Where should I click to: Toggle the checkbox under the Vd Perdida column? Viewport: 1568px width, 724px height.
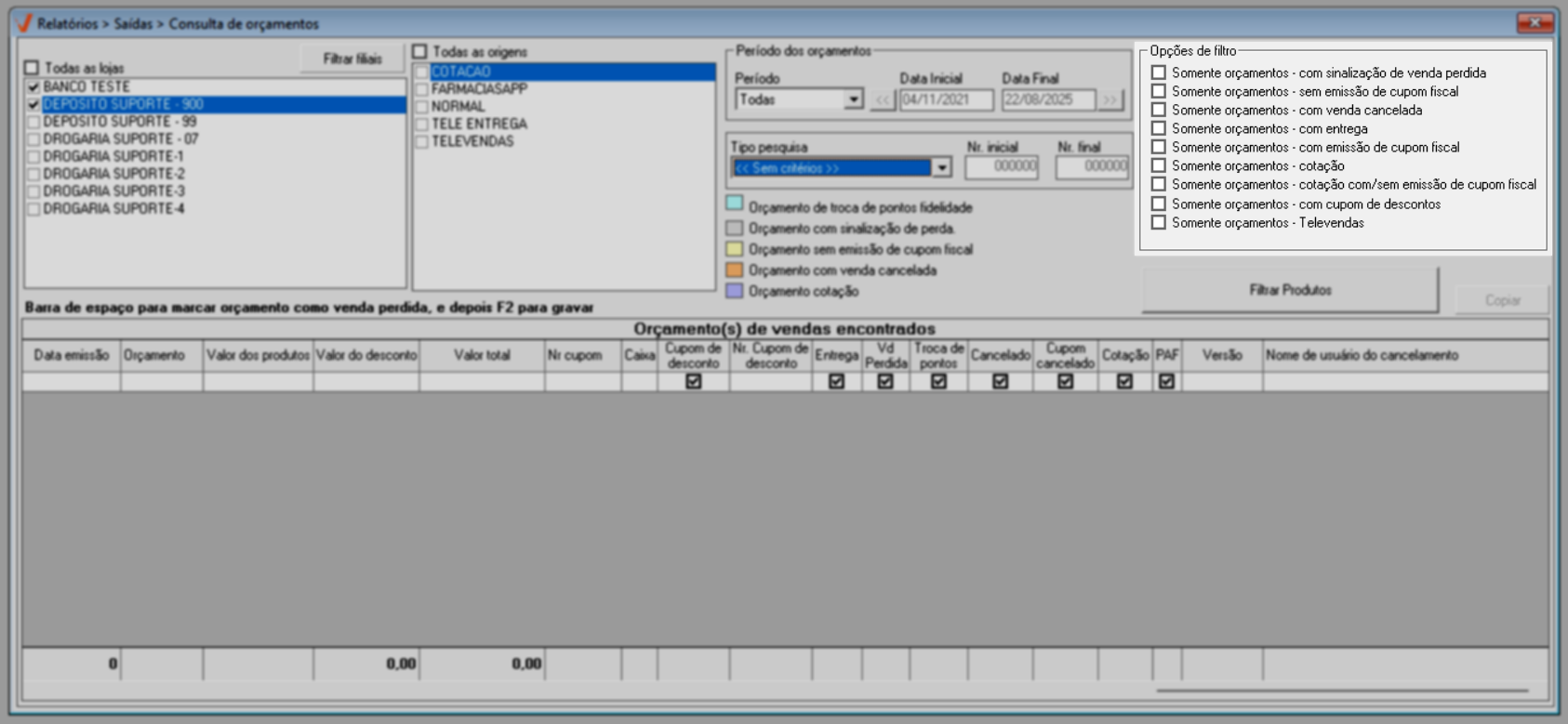tap(885, 381)
